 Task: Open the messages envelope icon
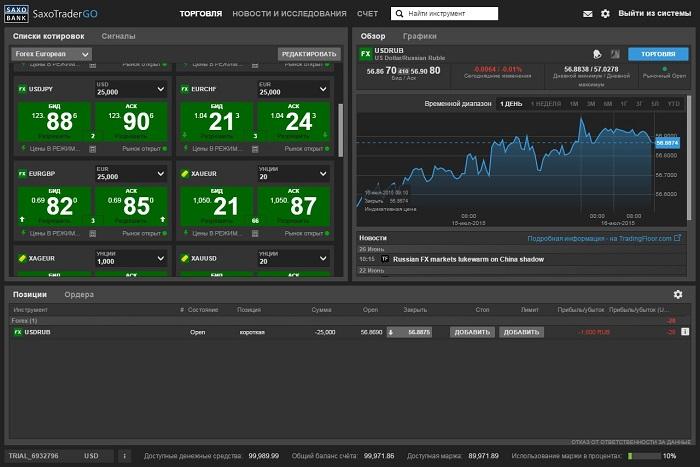588,14
